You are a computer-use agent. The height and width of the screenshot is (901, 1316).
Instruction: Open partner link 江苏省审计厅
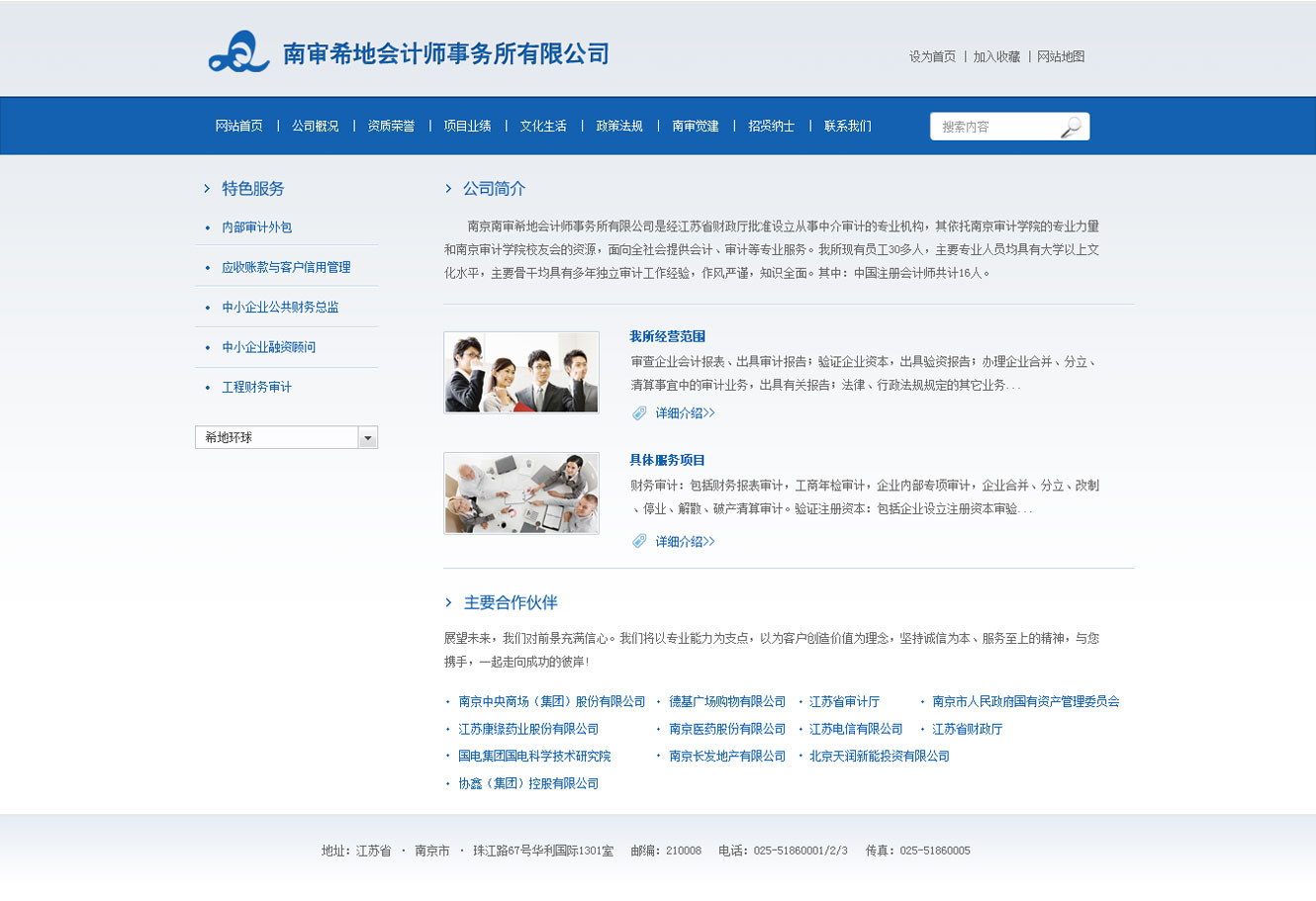tap(844, 702)
